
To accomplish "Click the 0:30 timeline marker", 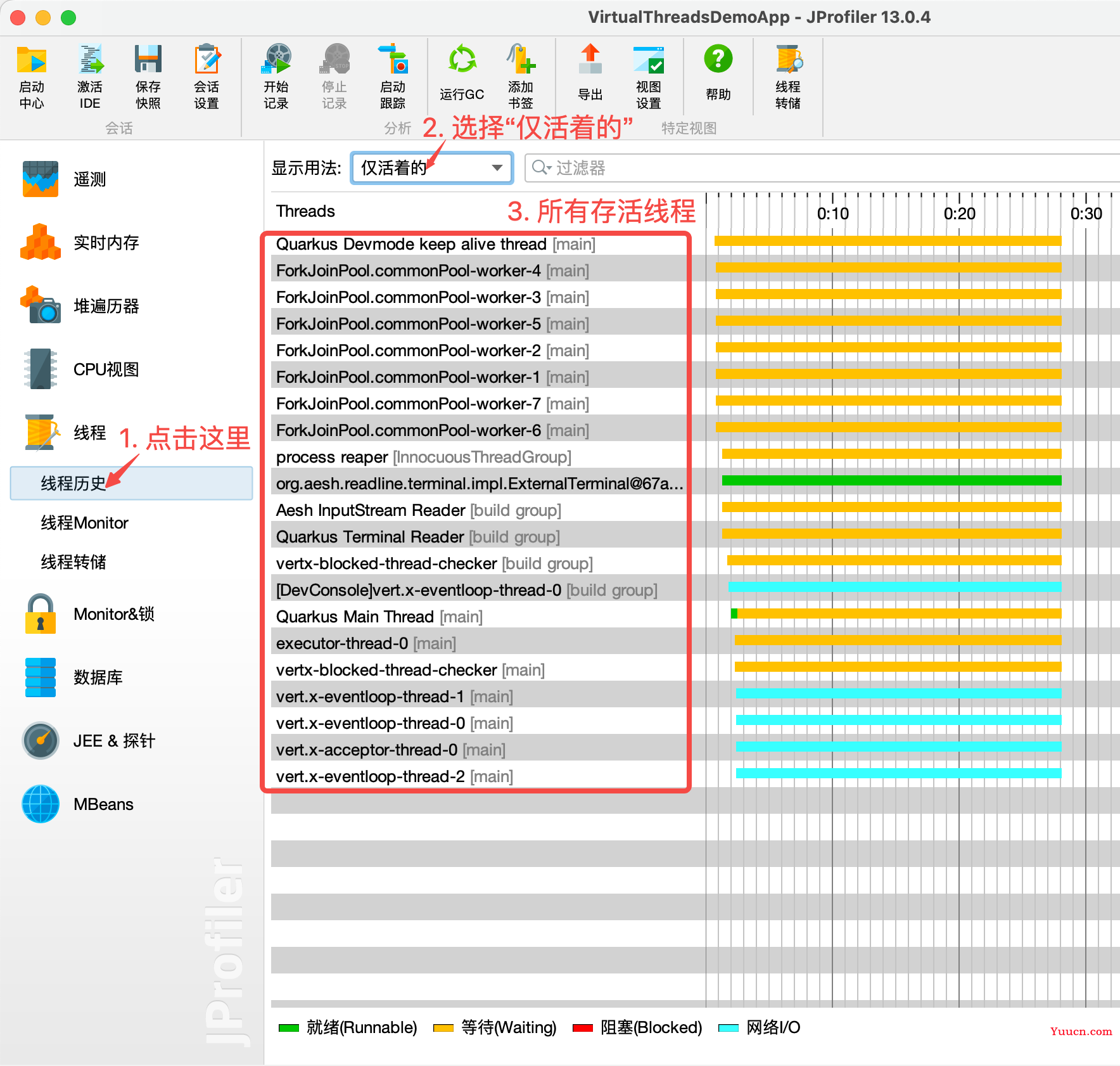I will tap(1086, 214).
